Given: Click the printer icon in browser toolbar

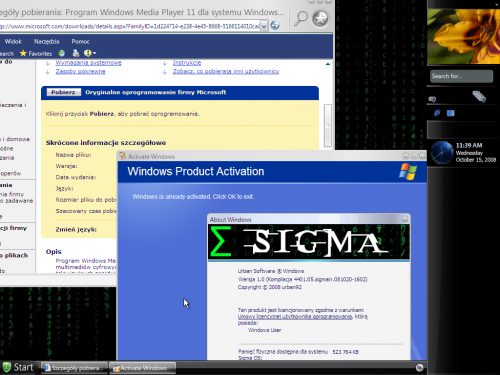Looking at the screenshot, I should [76, 53].
